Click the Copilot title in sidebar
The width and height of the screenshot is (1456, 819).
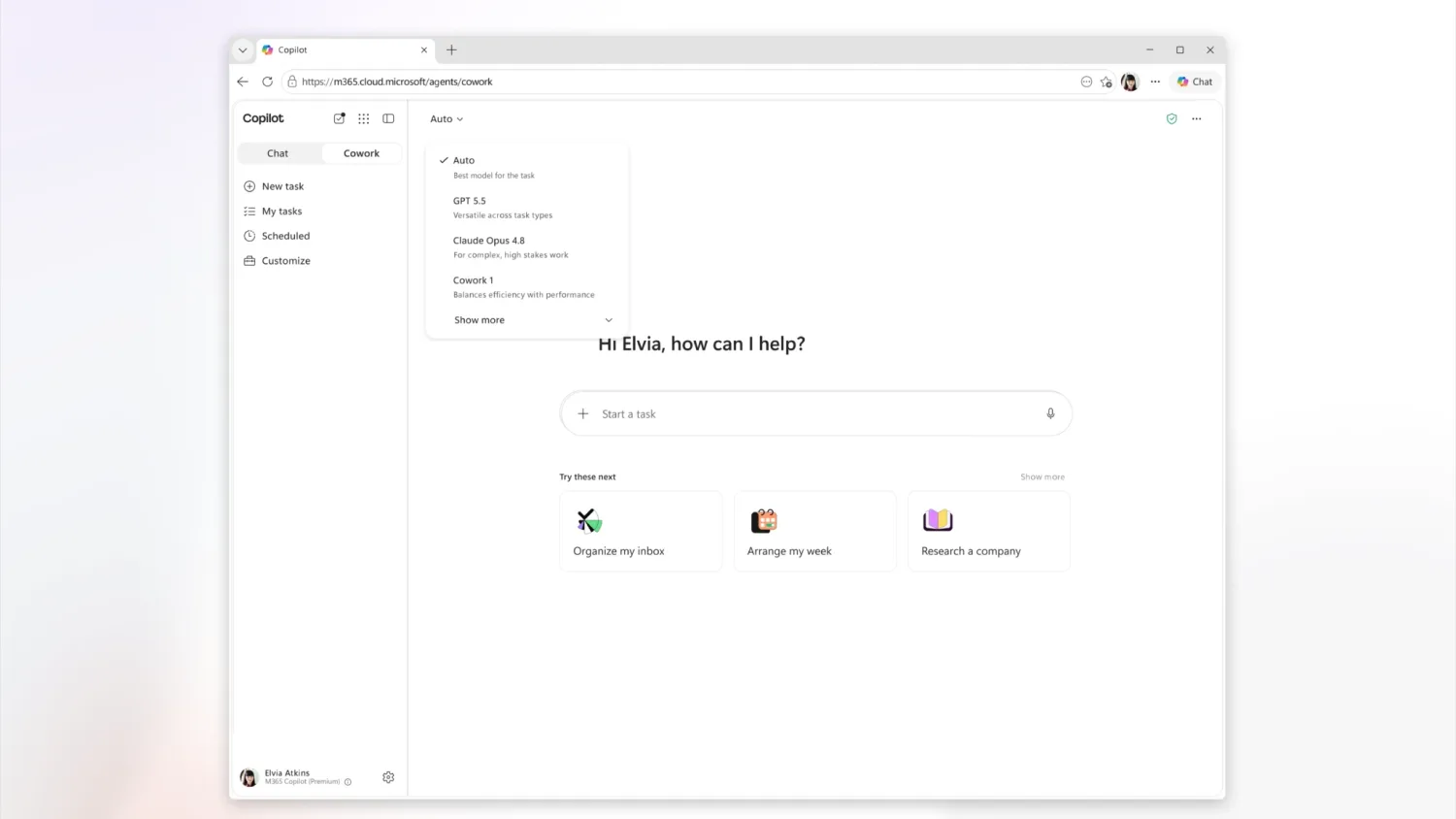pos(263,118)
